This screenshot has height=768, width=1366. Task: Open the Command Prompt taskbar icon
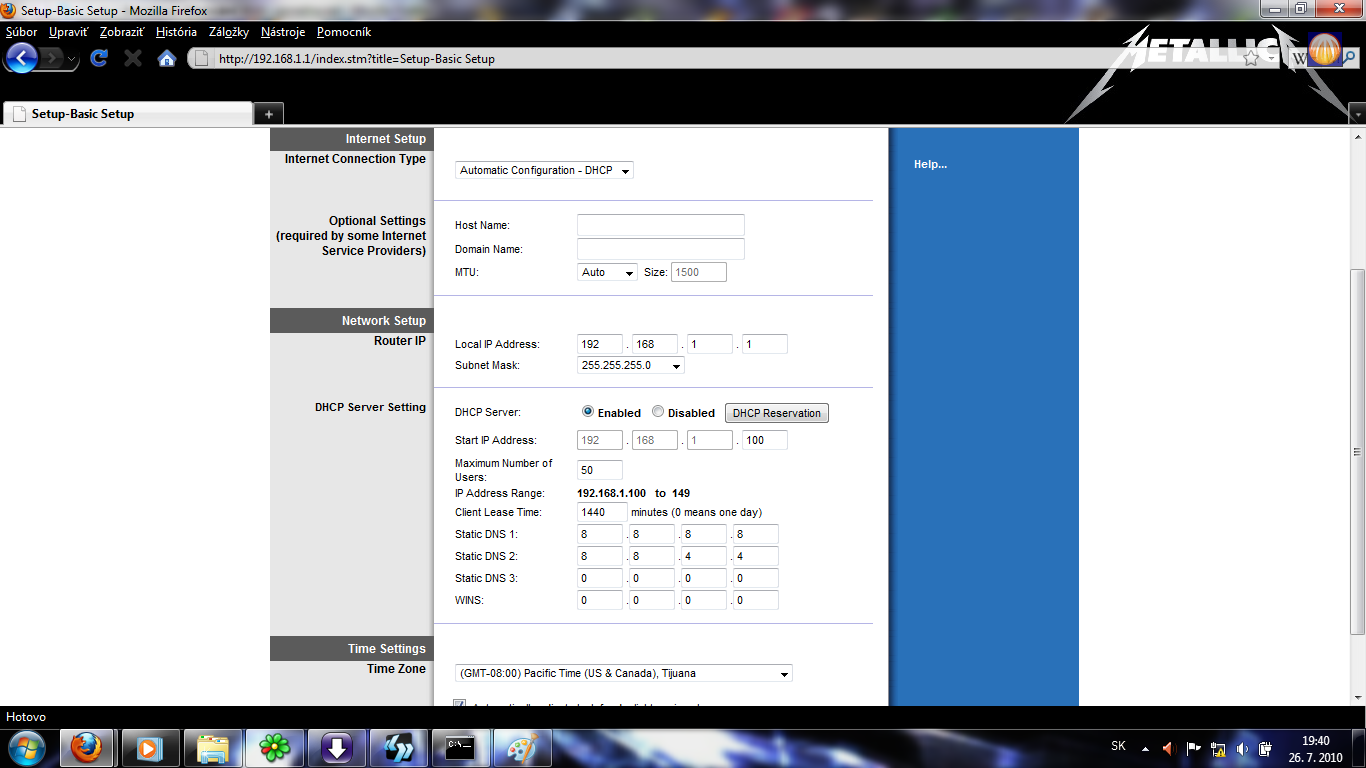pyautogui.click(x=459, y=747)
